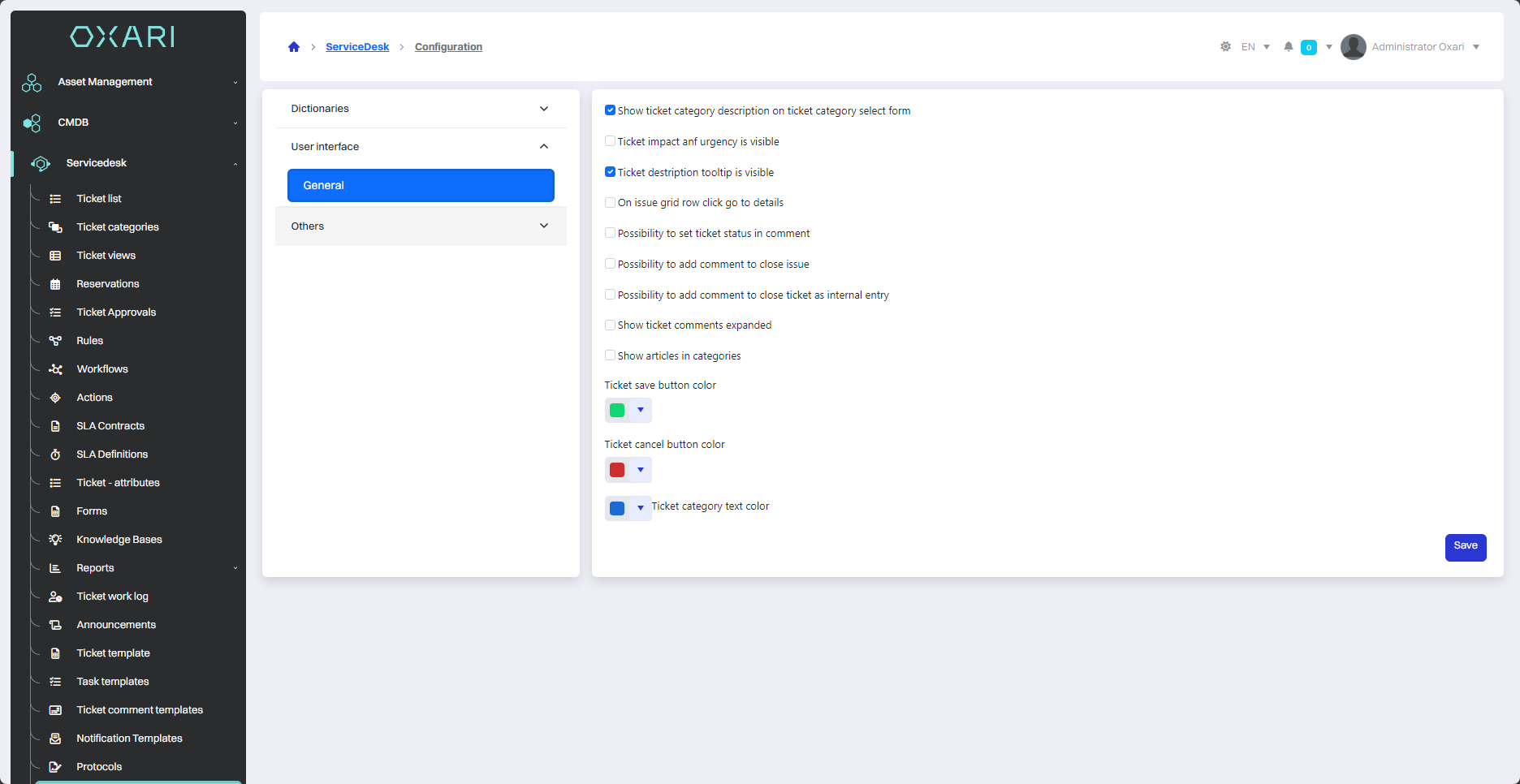
Task: Enable Show ticket comments expanded checkbox
Action: [610, 325]
